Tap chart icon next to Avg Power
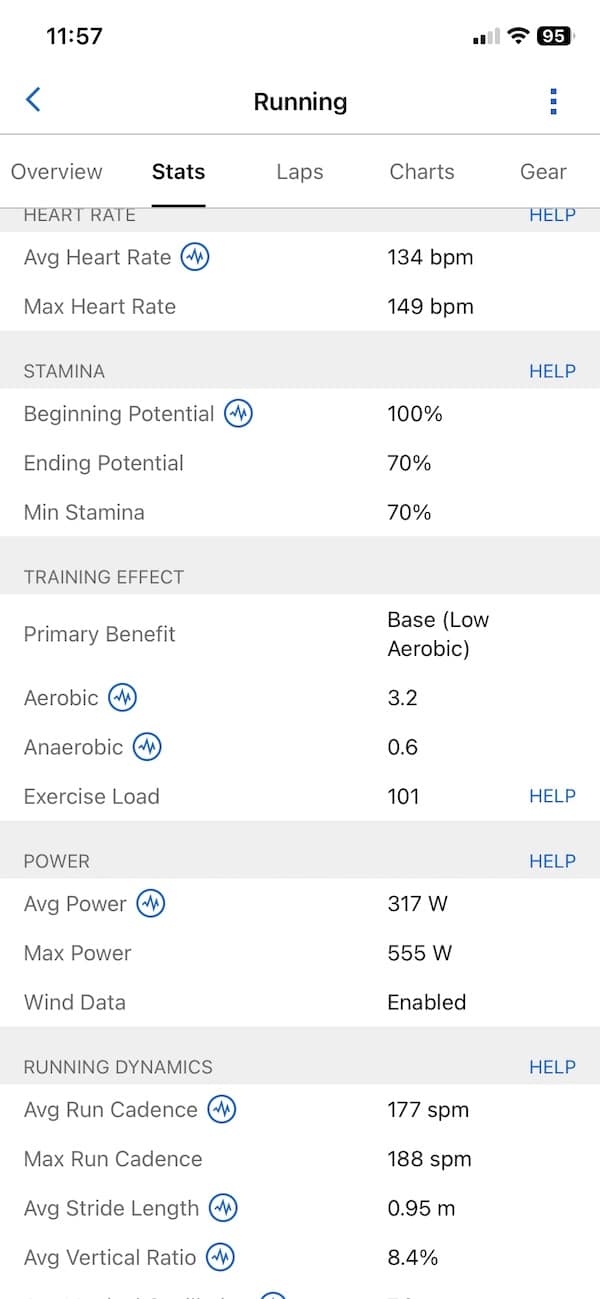Screen dimensions: 600x1299 click(x=151, y=904)
